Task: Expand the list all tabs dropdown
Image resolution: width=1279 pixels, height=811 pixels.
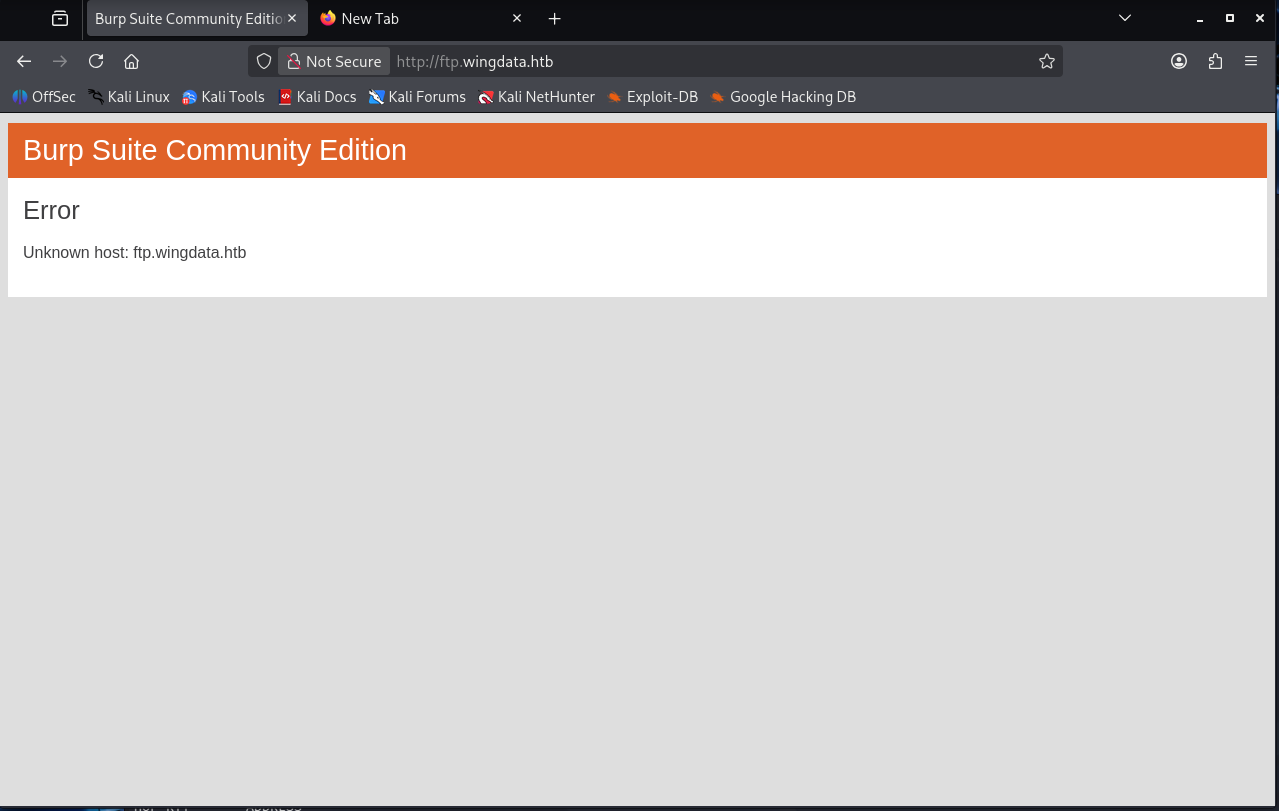Action: (1125, 18)
